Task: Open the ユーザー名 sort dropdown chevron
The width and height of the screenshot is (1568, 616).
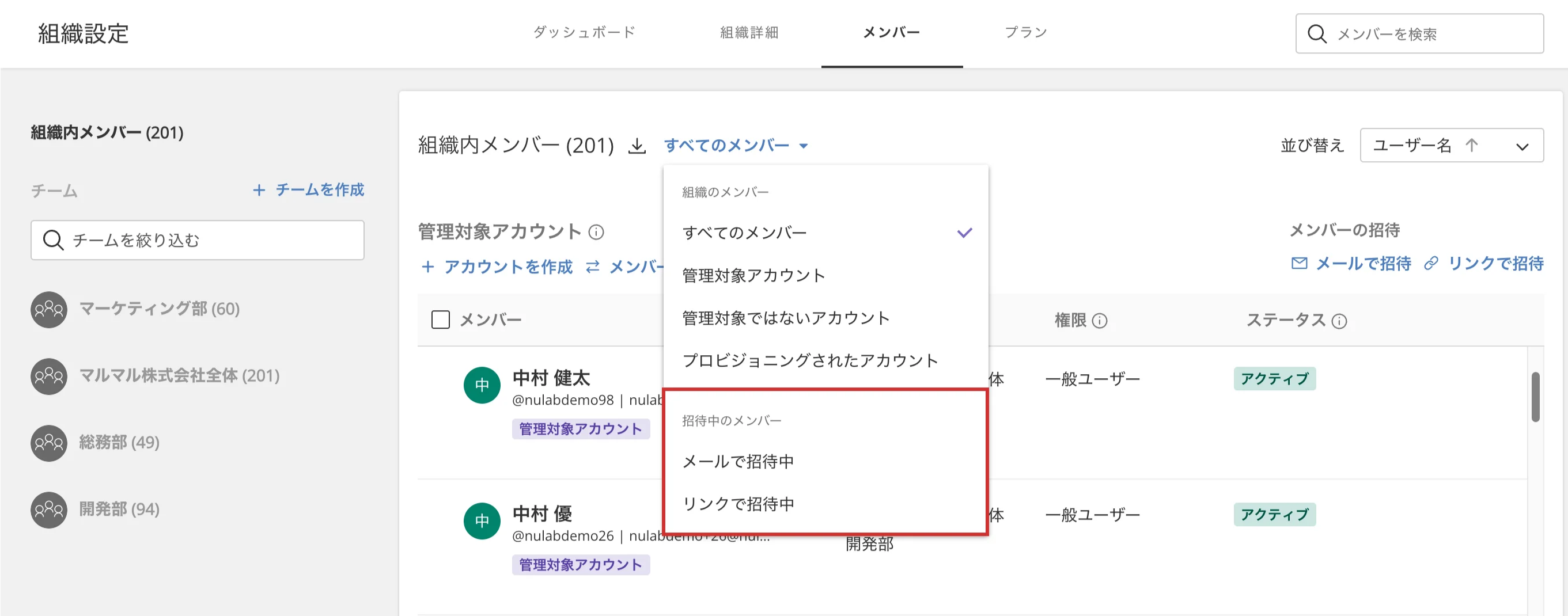Action: (1522, 147)
